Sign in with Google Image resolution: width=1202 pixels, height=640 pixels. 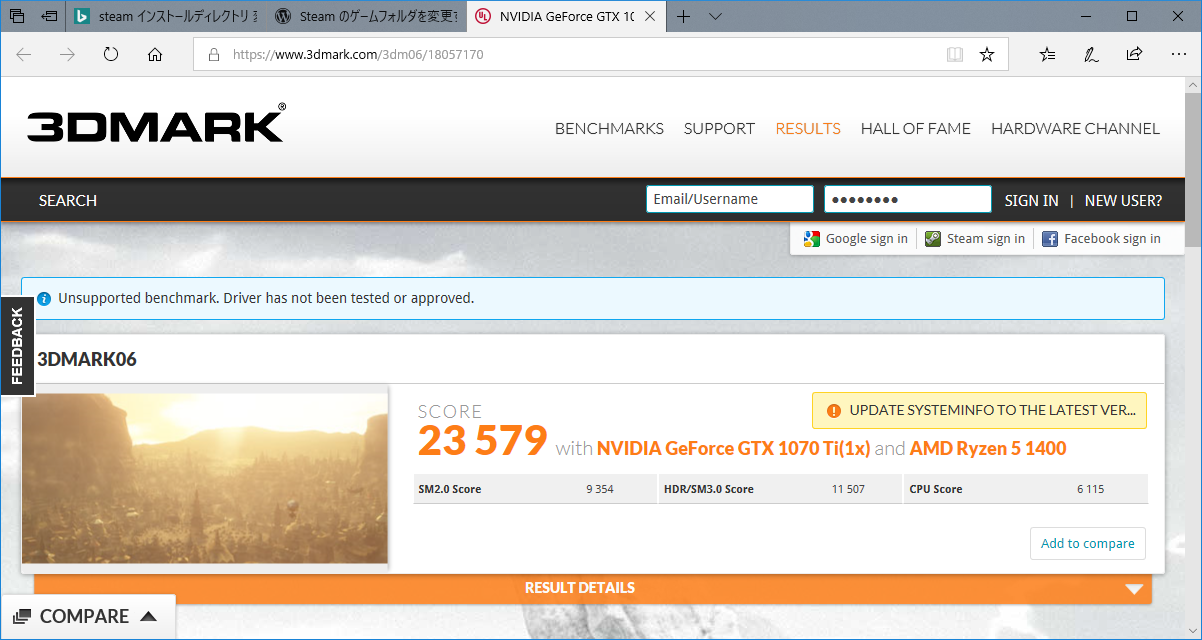[856, 238]
